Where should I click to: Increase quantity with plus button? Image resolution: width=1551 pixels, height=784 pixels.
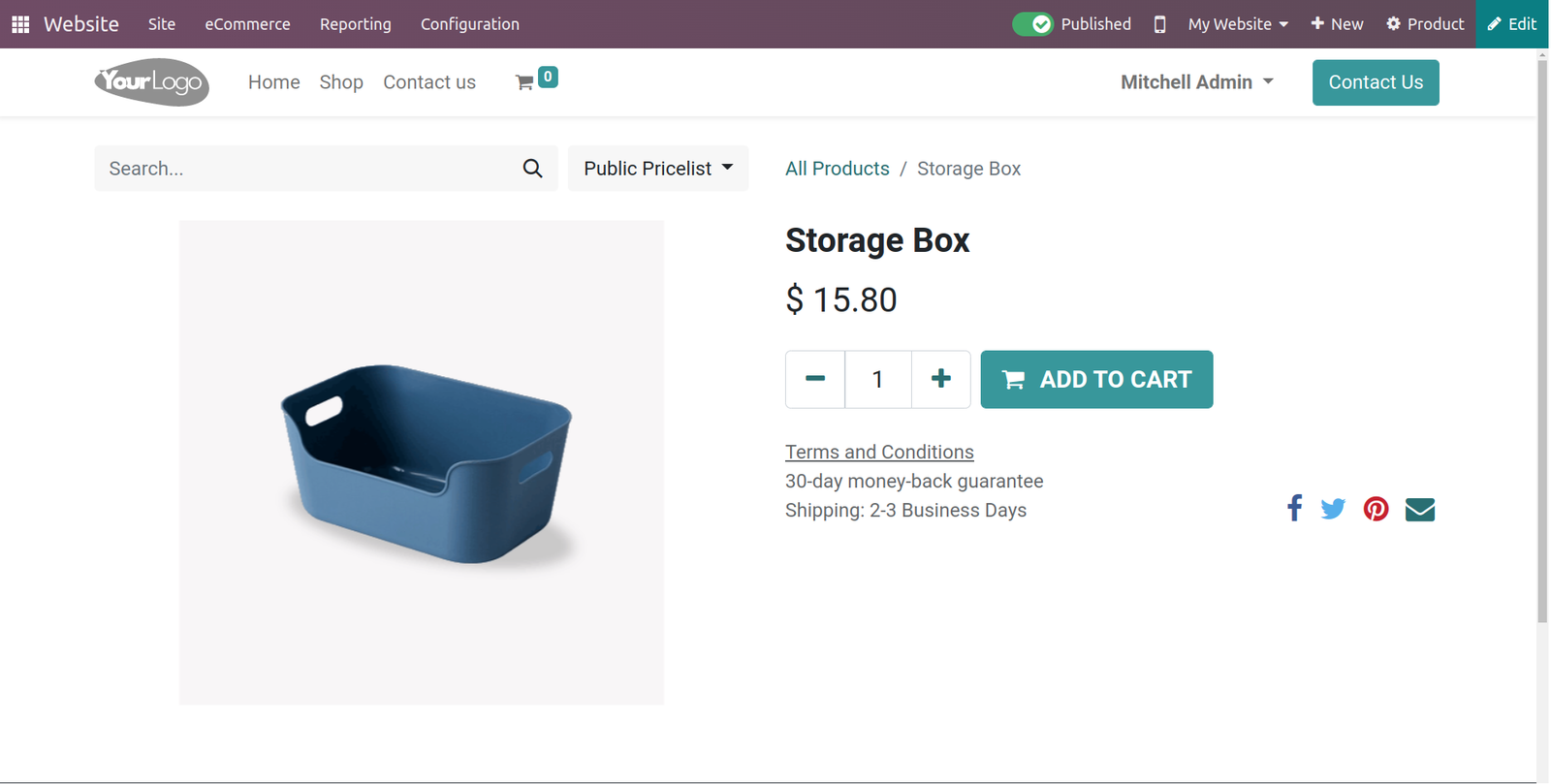940,379
